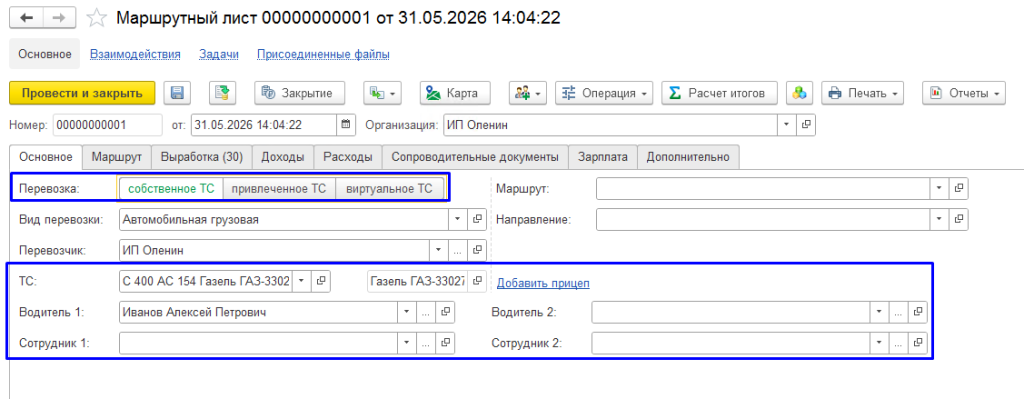Click the save document floppy disk icon
Screen dimensions: 1024x399
coord(176,93)
